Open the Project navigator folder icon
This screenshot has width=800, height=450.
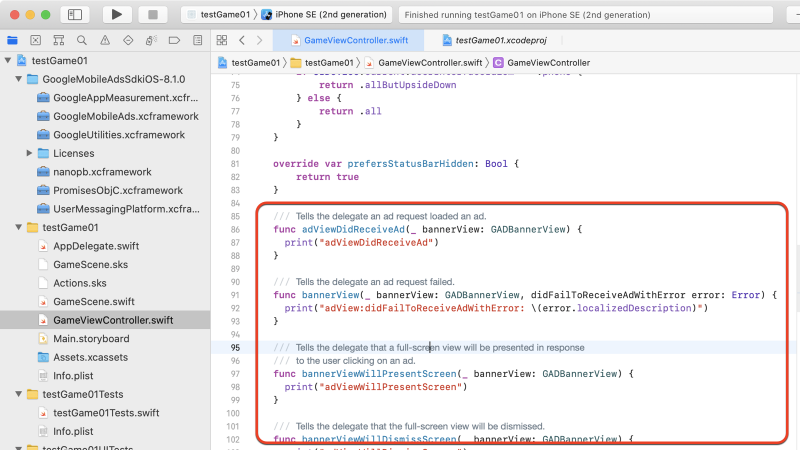12,40
